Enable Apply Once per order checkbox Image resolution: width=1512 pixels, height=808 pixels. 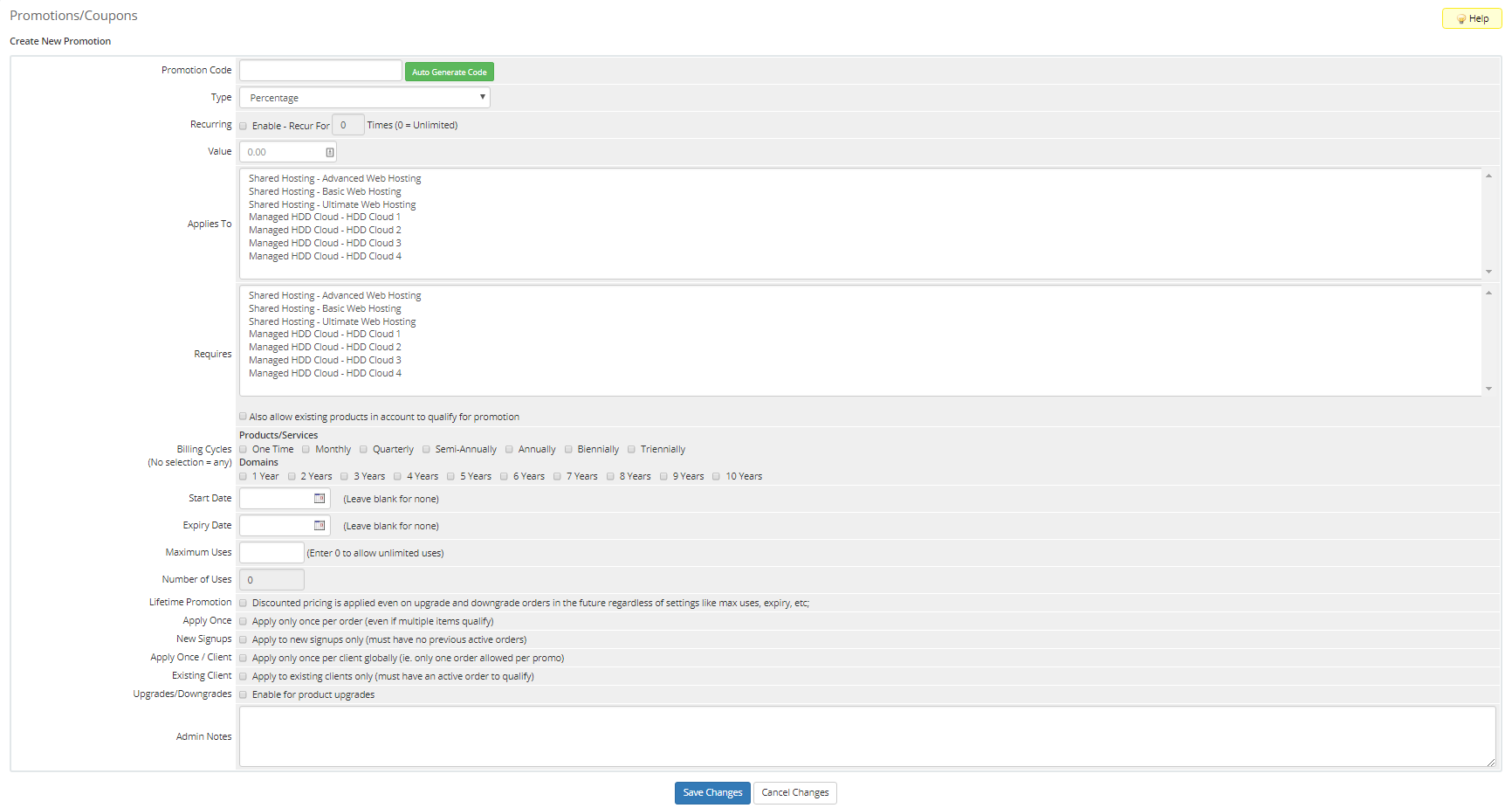coord(244,621)
